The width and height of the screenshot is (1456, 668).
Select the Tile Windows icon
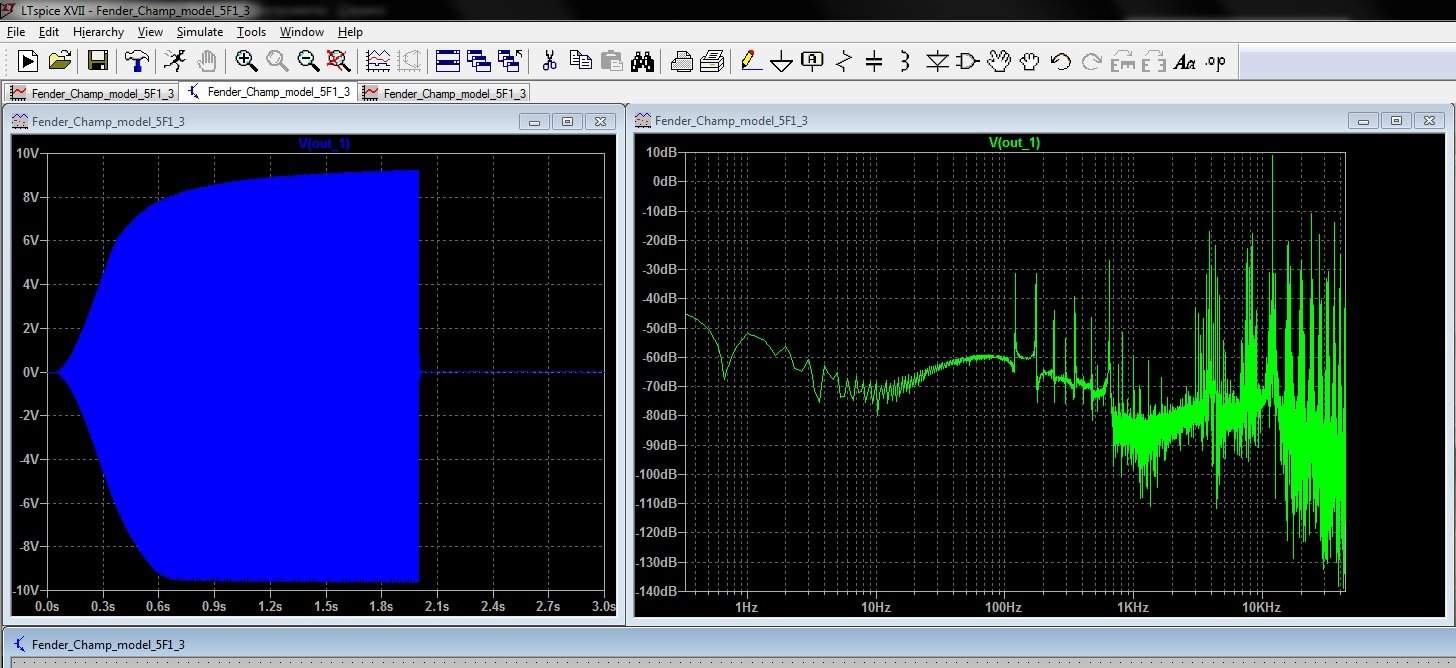pos(448,62)
